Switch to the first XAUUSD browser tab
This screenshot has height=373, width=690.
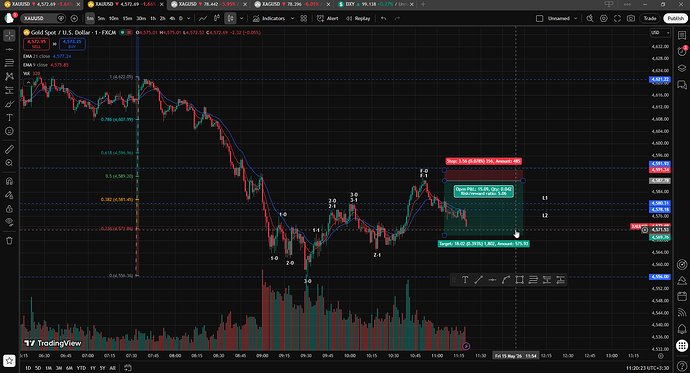41,4
